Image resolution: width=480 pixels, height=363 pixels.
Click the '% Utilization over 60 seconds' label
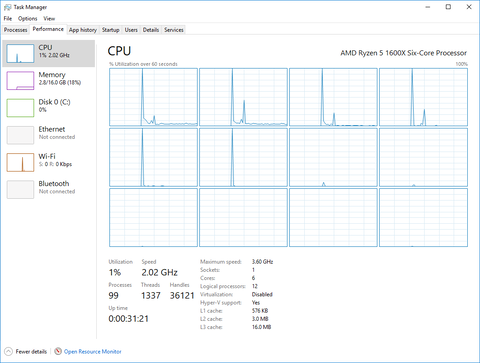tap(143, 64)
